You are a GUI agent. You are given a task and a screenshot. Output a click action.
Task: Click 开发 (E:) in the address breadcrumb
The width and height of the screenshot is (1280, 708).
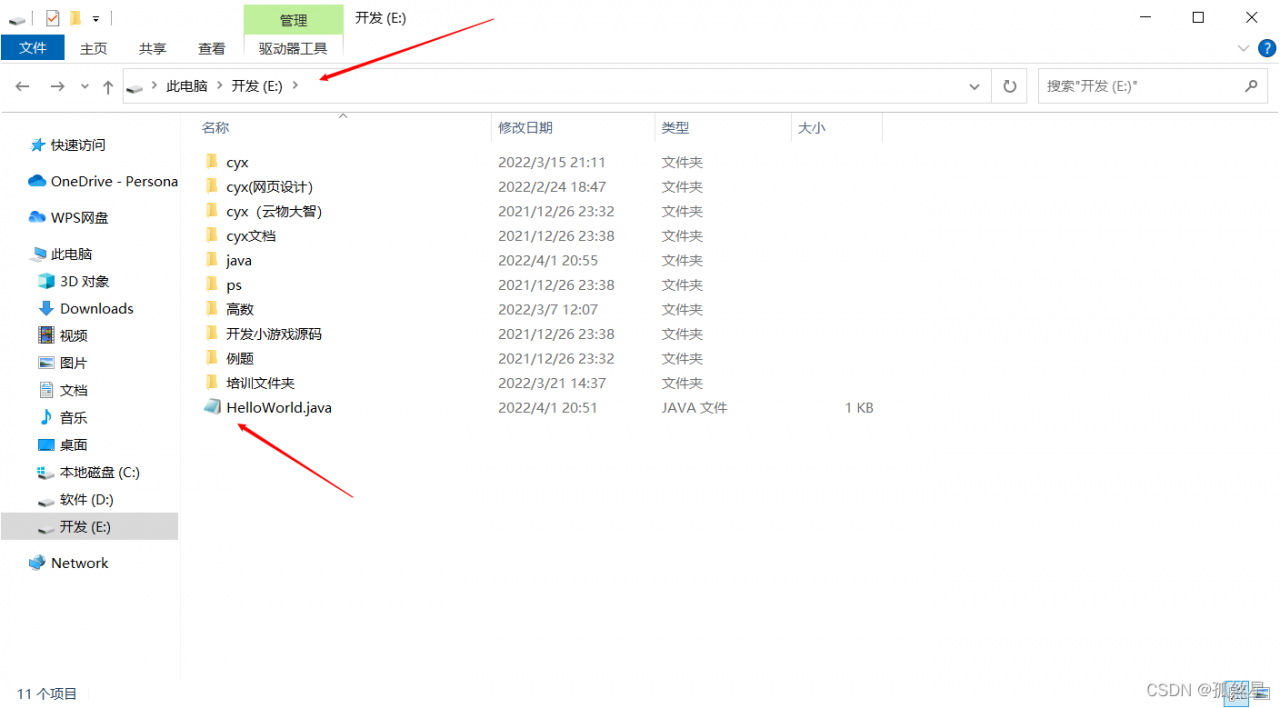pos(257,87)
